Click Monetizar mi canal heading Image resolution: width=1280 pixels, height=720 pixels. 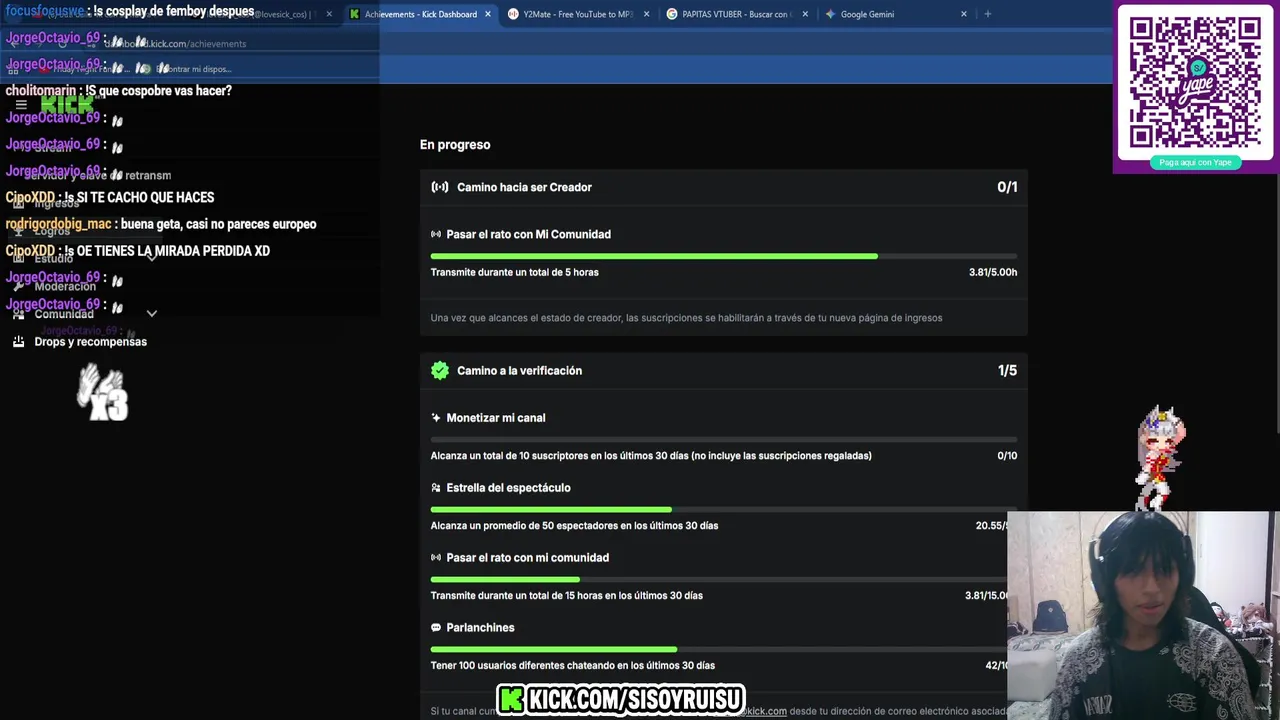496,418
